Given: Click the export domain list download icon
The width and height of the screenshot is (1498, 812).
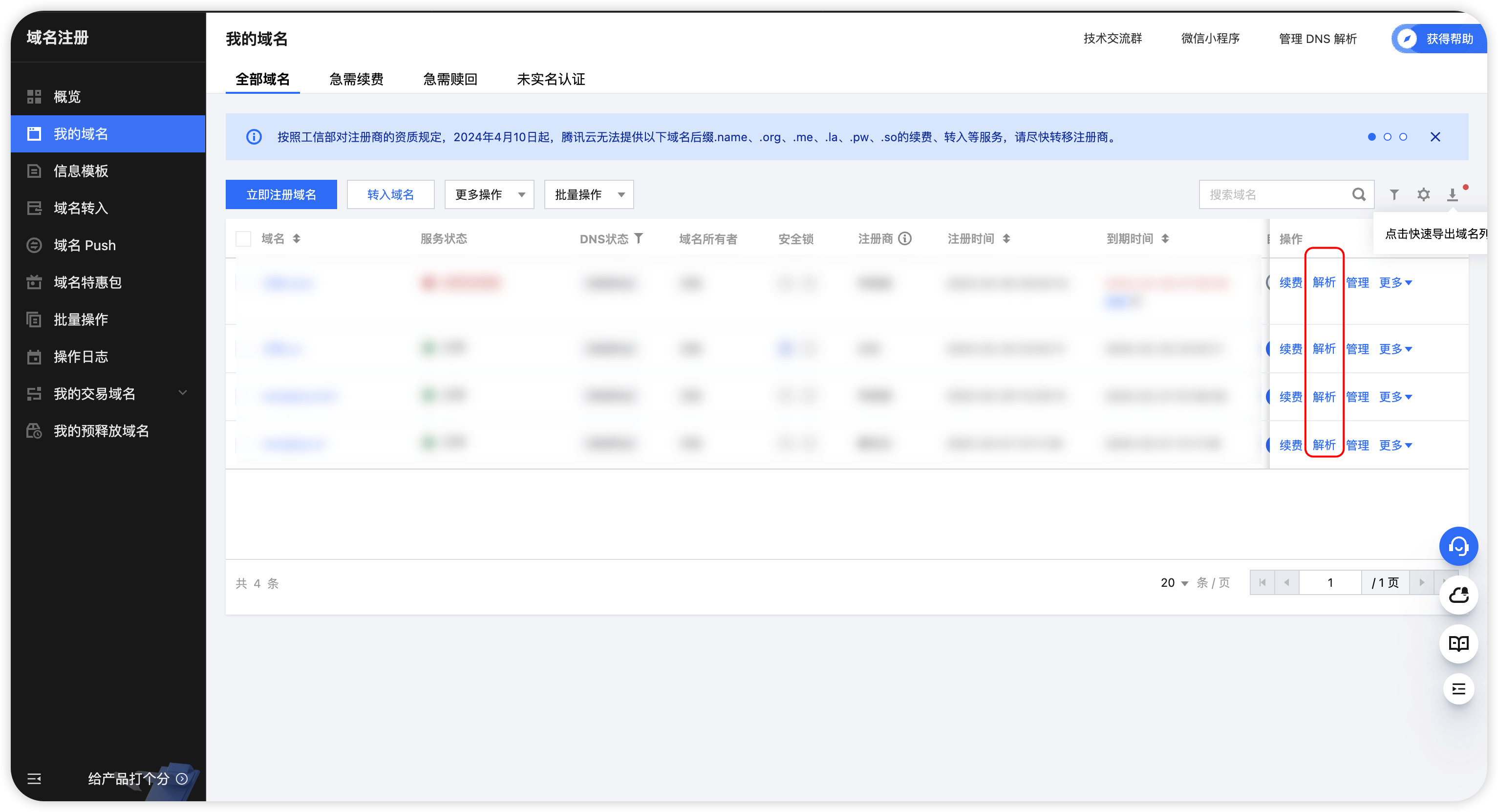Looking at the screenshot, I should point(1452,194).
